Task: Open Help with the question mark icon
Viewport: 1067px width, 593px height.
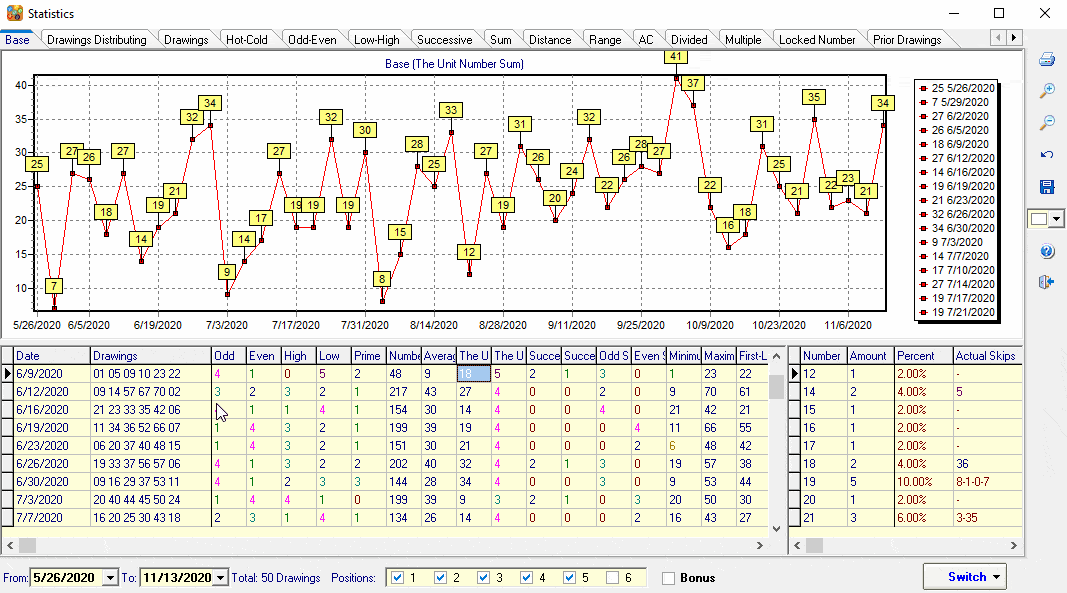Action: (x=1047, y=251)
